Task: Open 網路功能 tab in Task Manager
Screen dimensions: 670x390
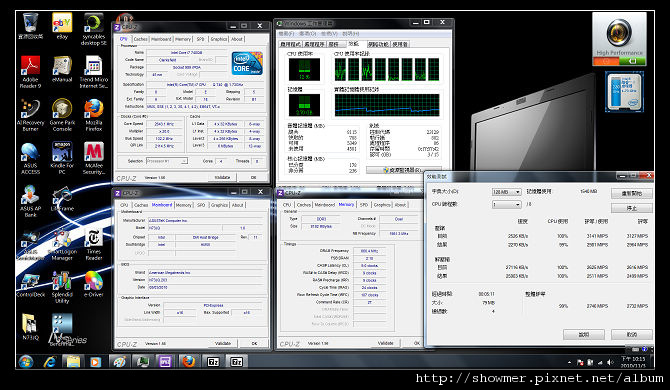Action: point(378,44)
